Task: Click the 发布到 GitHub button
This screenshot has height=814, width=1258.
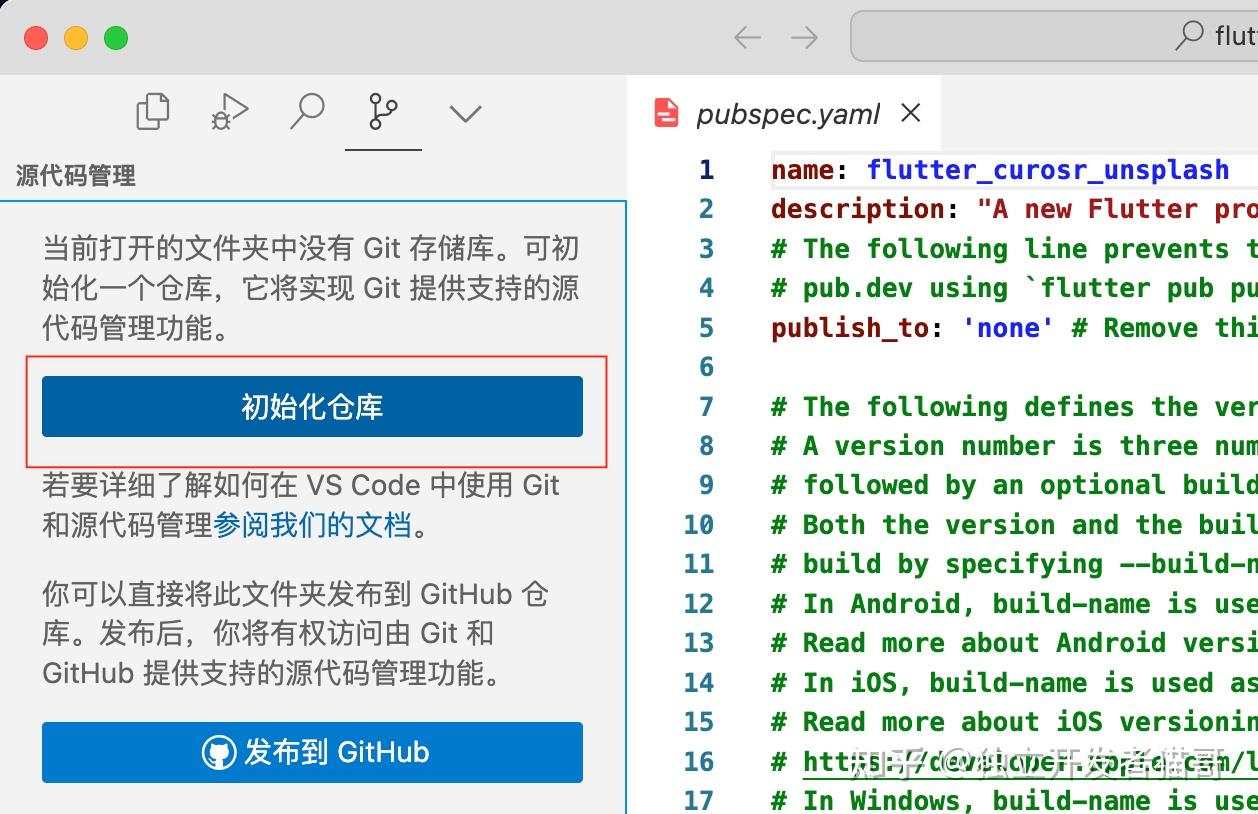Action: pyautogui.click(x=312, y=753)
